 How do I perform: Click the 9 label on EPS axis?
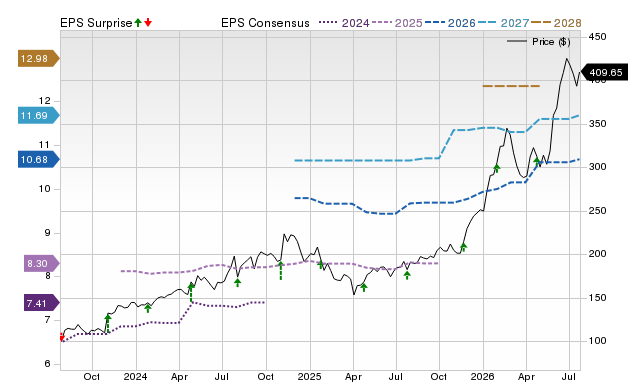tap(47, 233)
